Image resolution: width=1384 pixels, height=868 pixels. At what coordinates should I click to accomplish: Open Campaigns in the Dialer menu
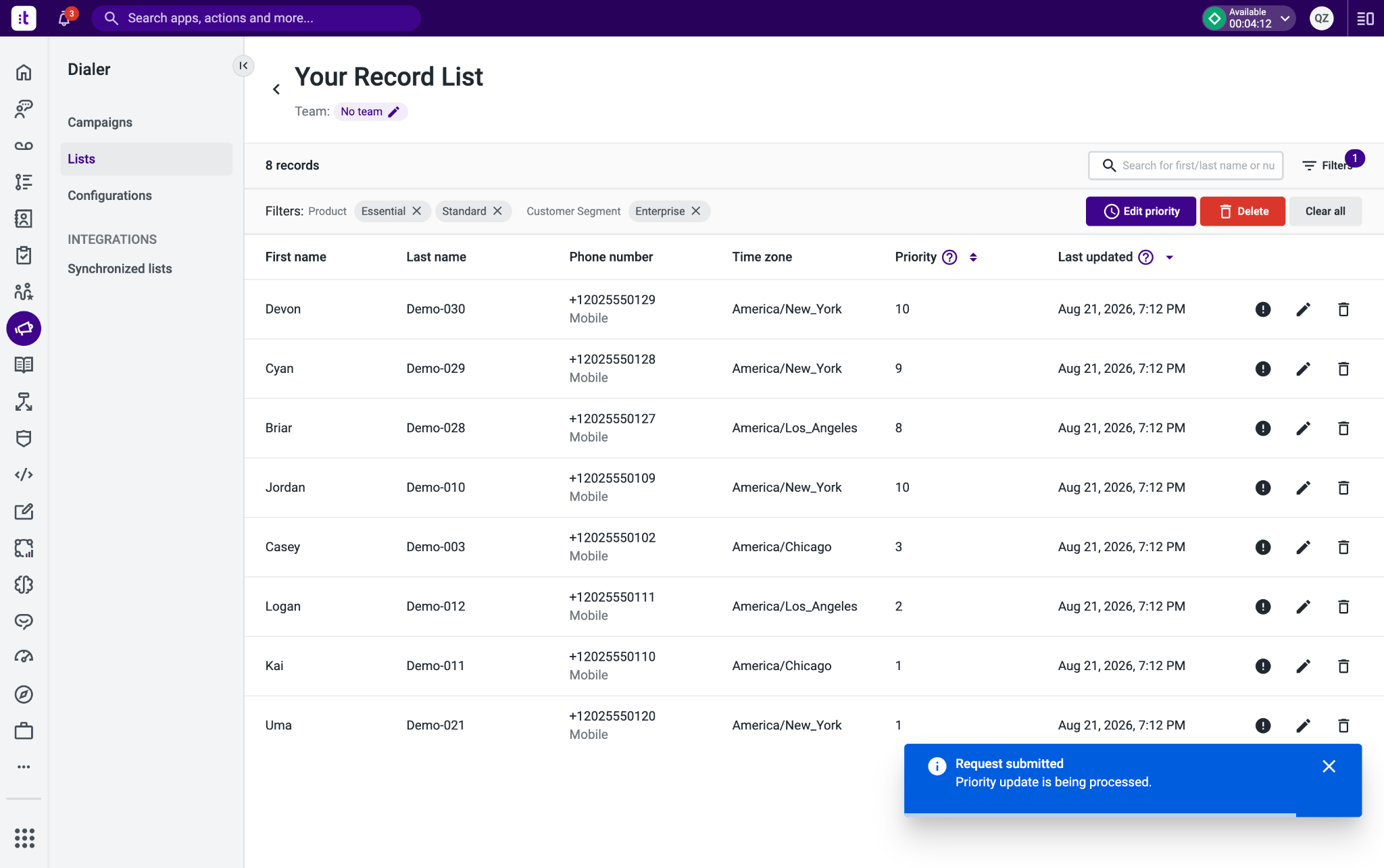coord(100,122)
